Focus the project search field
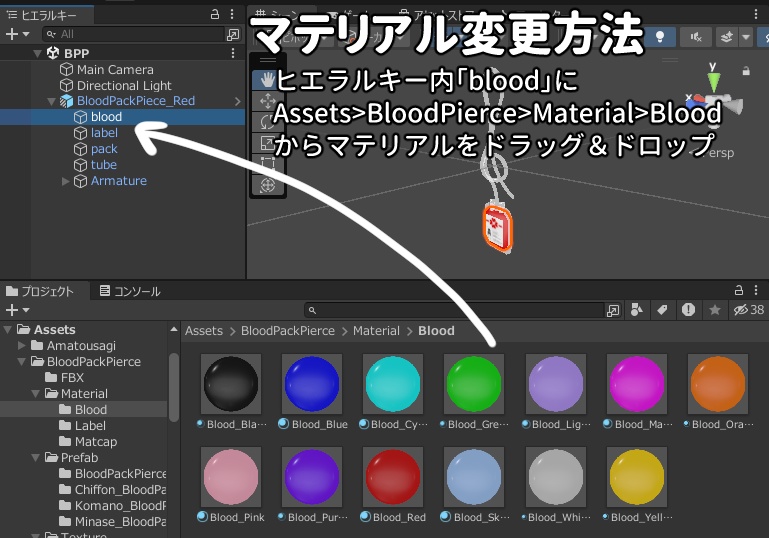Image resolution: width=769 pixels, height=538 pixels. tap(454, 310)
